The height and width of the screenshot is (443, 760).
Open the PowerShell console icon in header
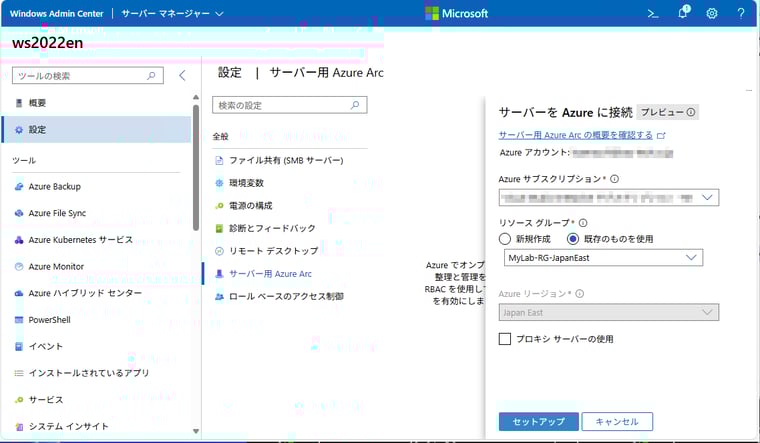pos(653,14)
